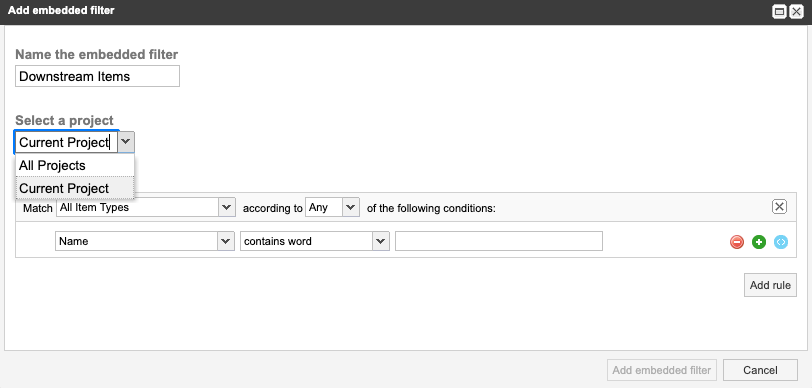Maximize the Add embedded filter dialog
The width and height of the screenshot is (812, 388).
click(779, 11)
